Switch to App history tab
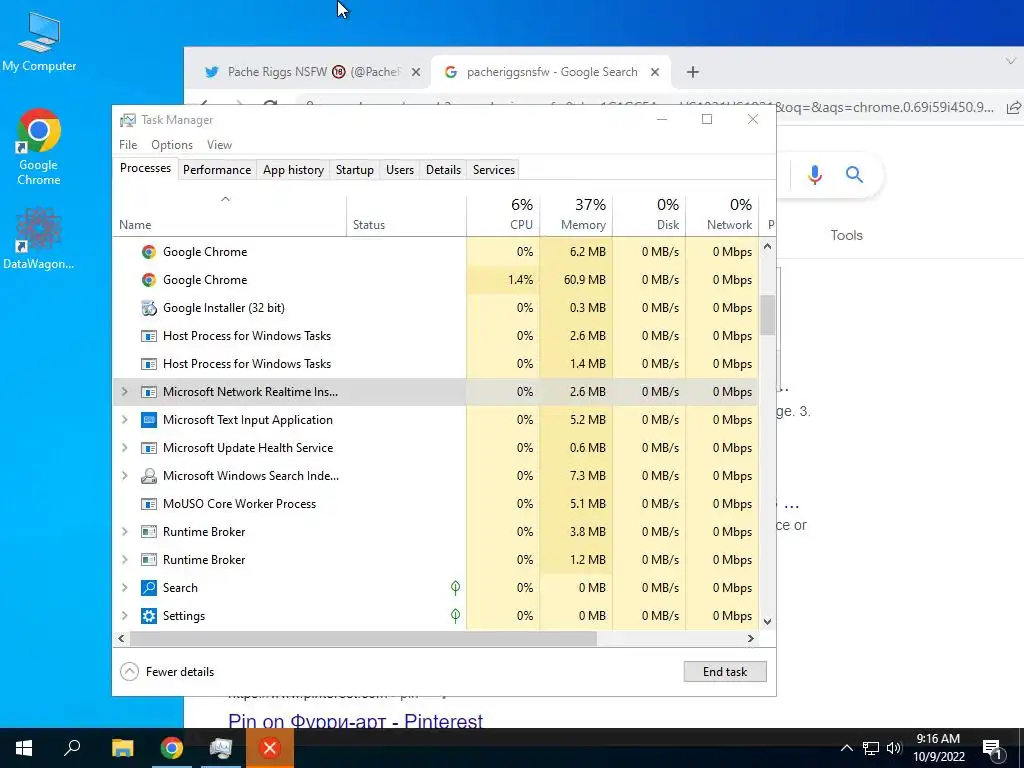The height and width of the screenshot is (768, 1024). pos(293,170)
